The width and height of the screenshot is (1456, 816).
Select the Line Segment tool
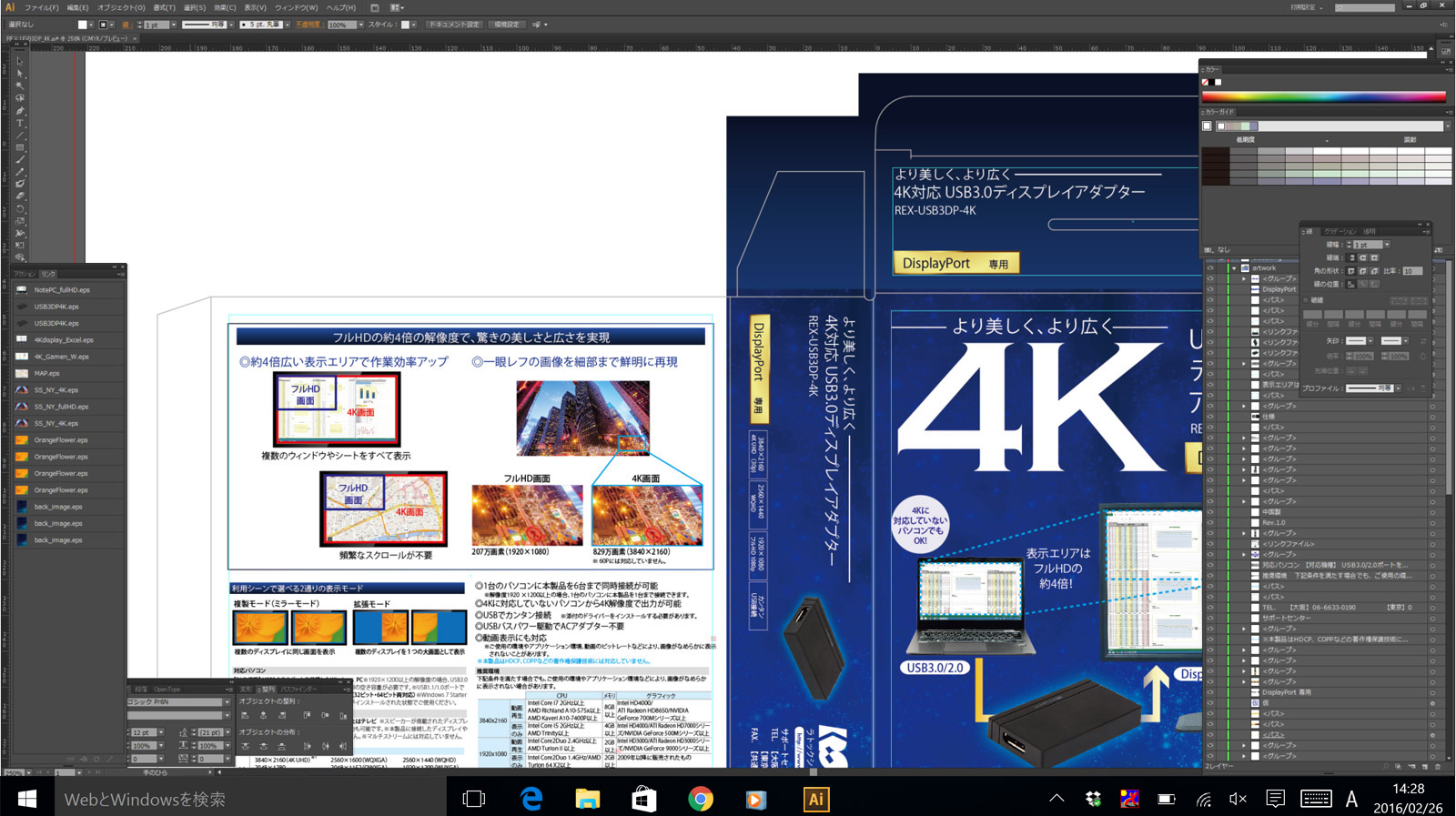19,136
